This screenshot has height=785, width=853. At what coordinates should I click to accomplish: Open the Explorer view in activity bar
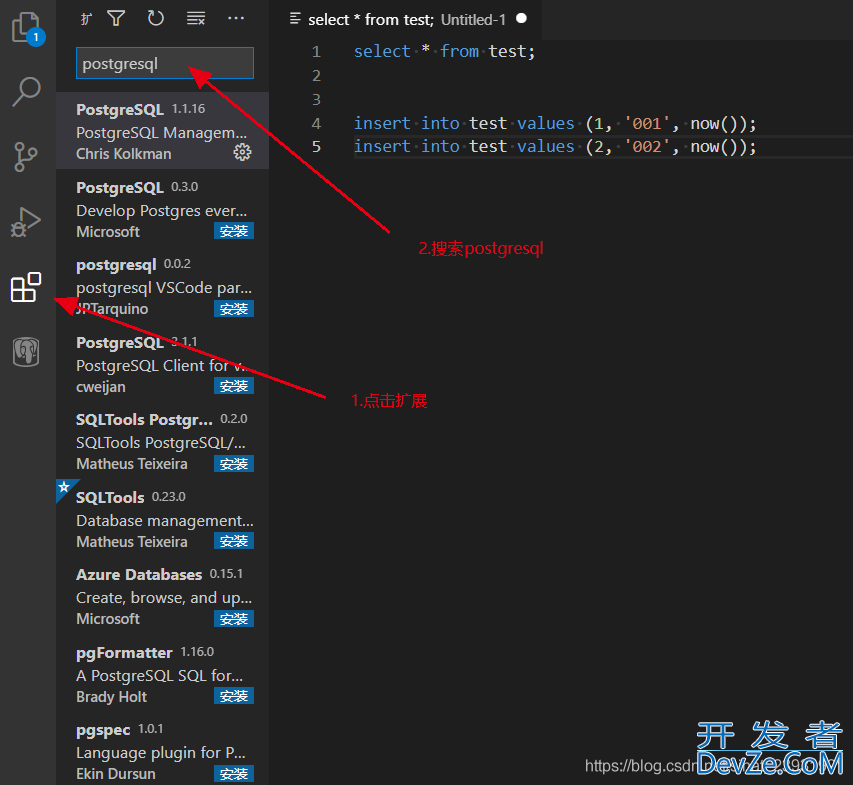pyautogui.click(x=26, y=27)
